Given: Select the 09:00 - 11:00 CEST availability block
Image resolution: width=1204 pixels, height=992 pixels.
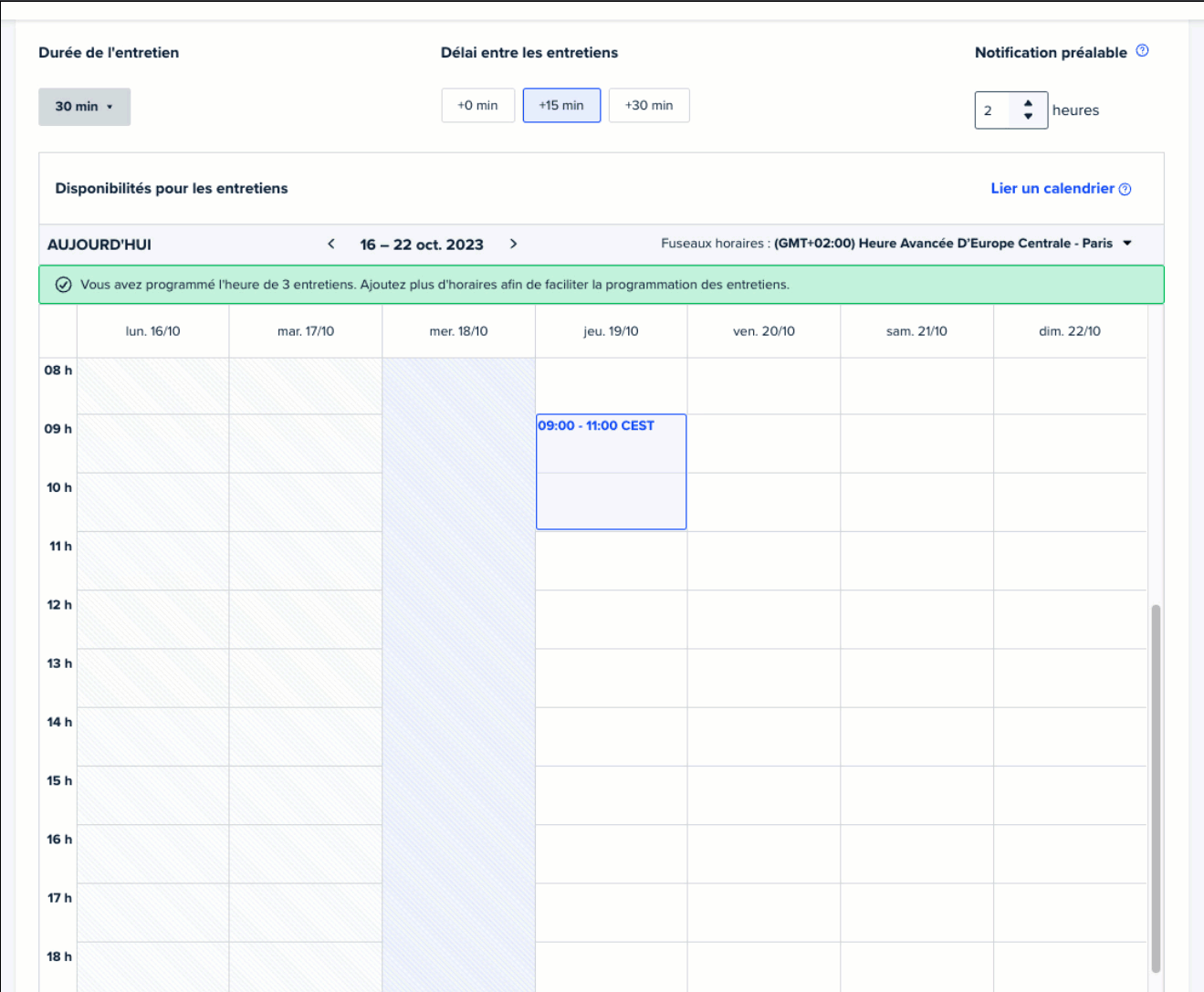Looking at the screenshot, I should coord(611,472).
